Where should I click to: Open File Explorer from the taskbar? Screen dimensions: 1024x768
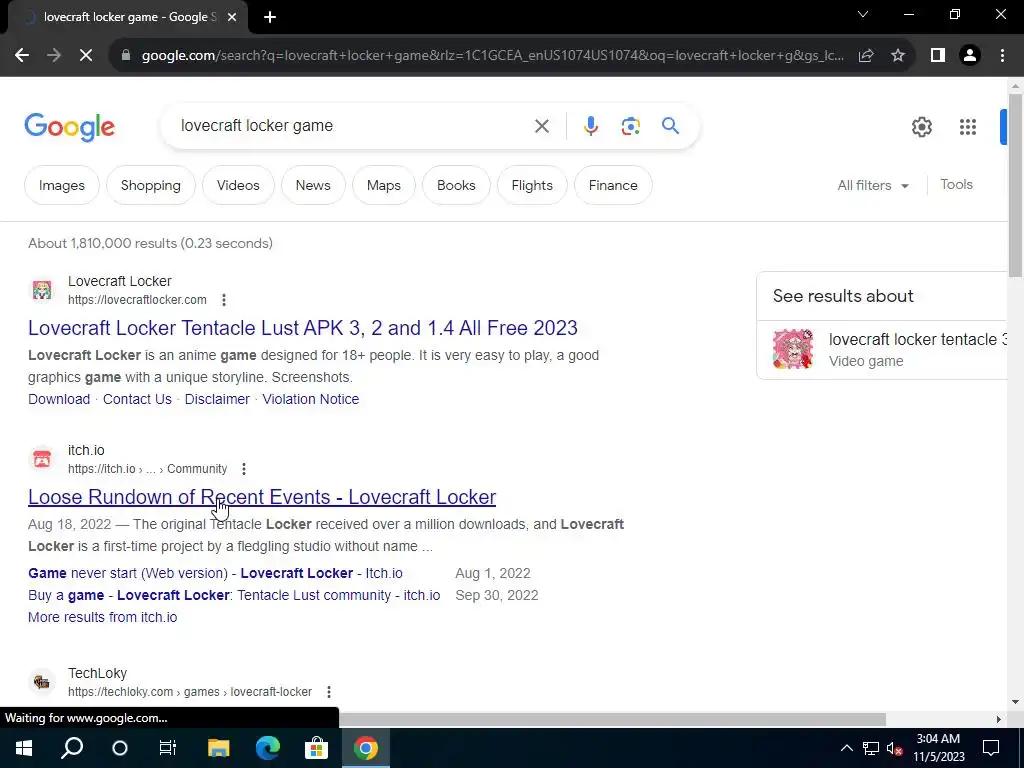[219, 748]
